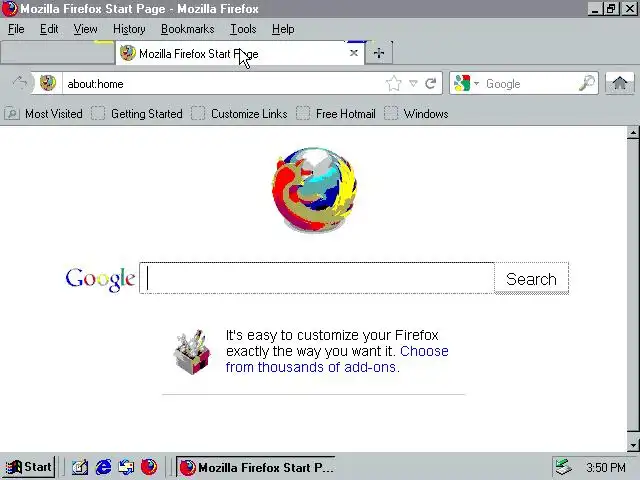640x480 pixels.
Task: Open the Edit menu
Action: (x=49, y=29)
